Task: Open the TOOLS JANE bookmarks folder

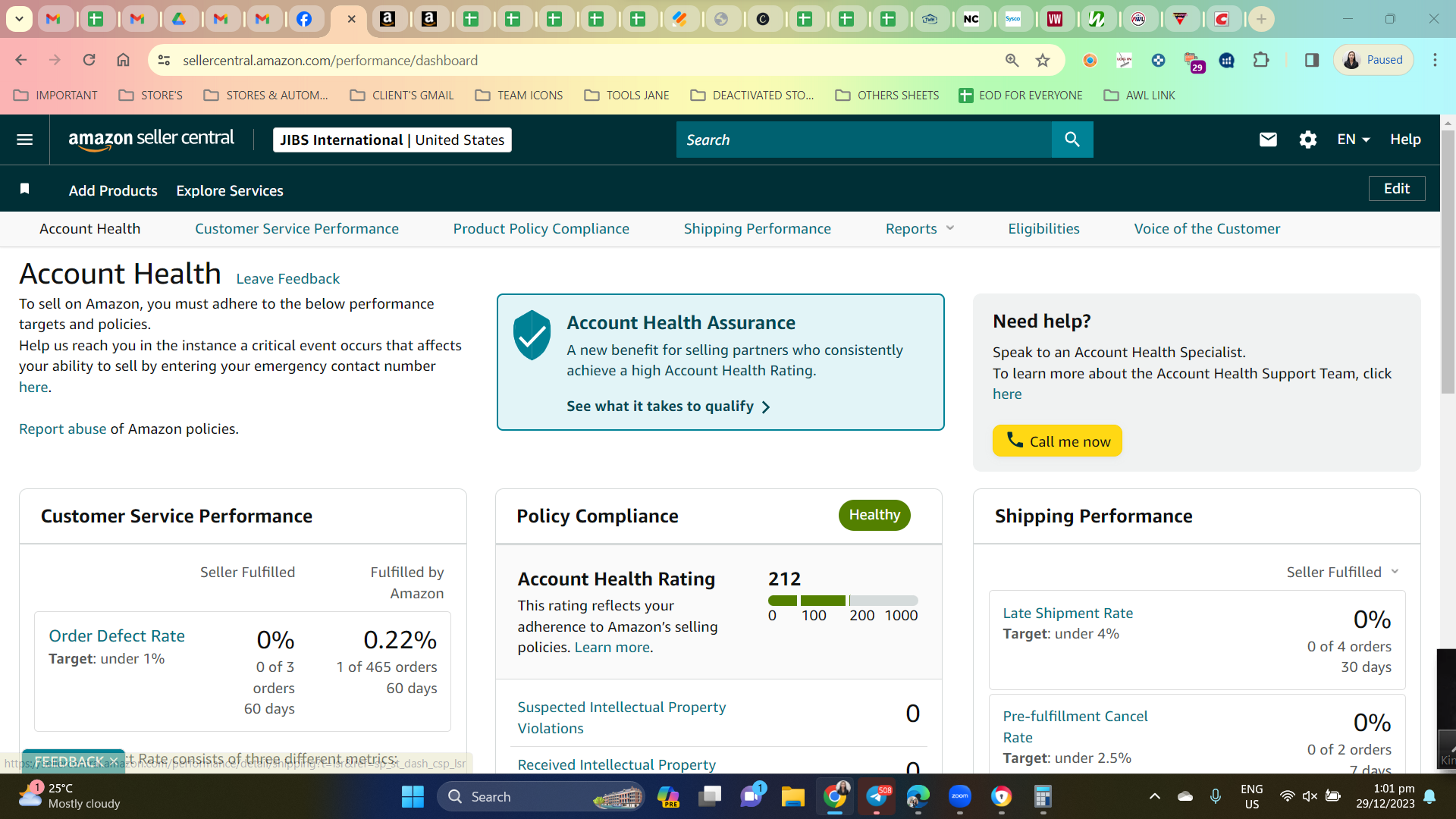Action: point(627,96)
